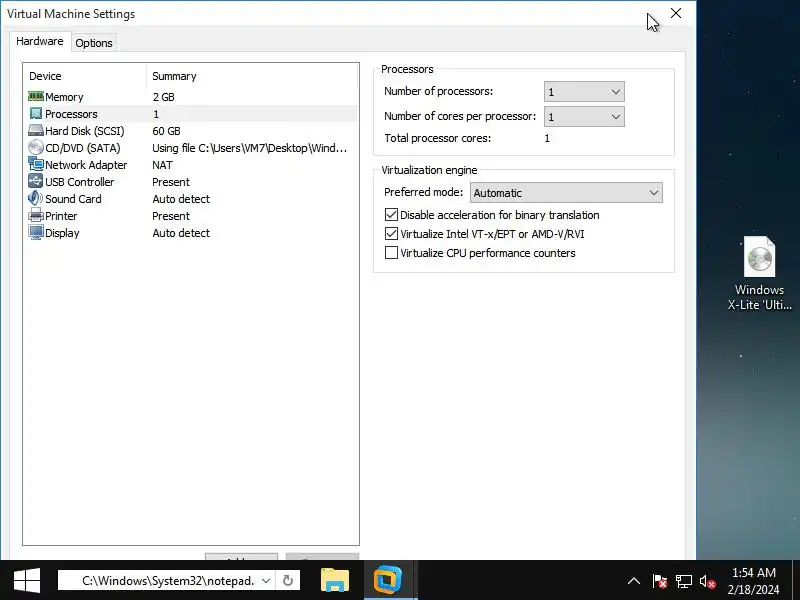The width and height of the screenshot is (800, 600).
Task: Select the Display monitor icon
Action: 36,233
